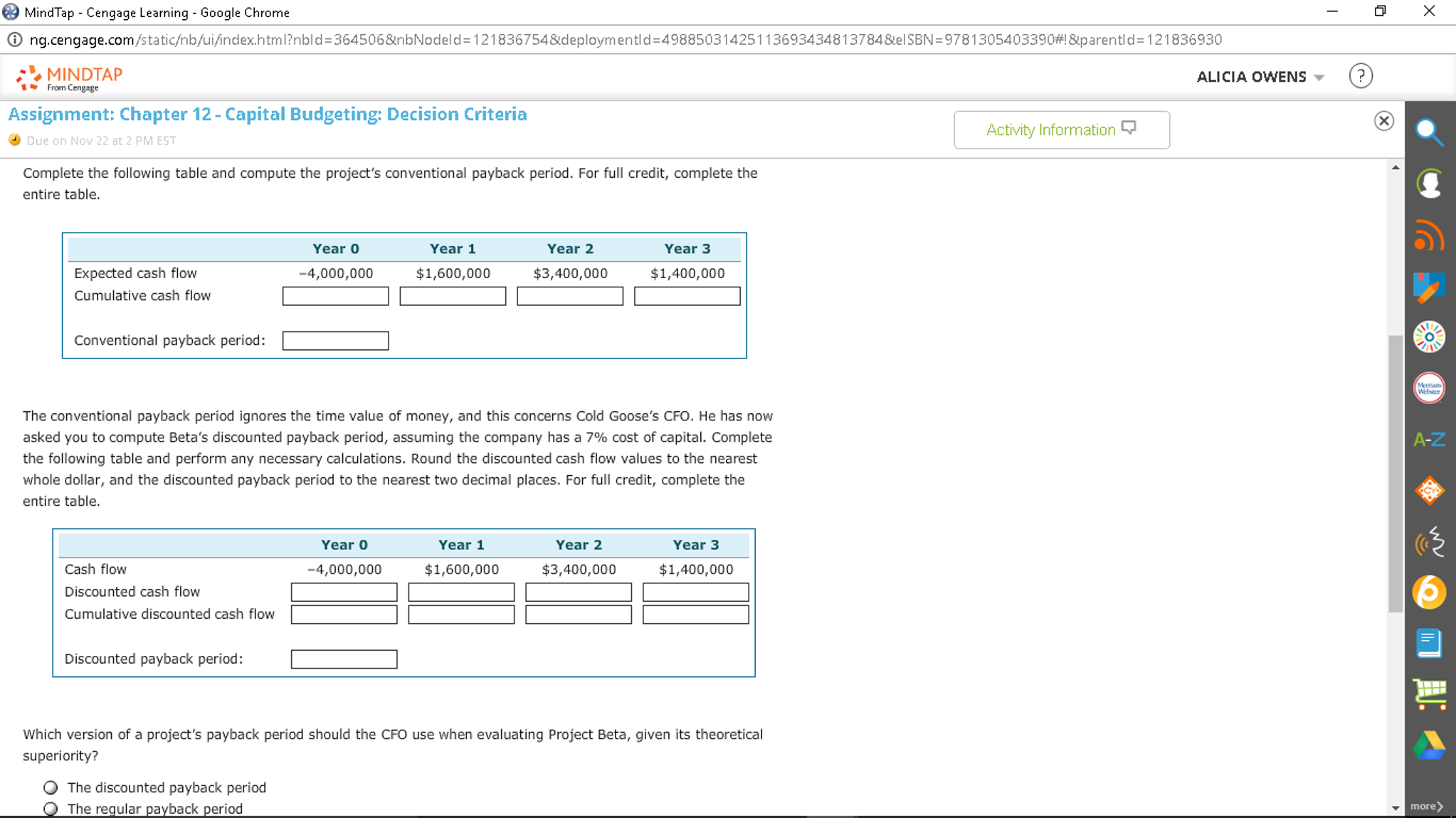Open the highlighter notes icon in sidebar
Image resolution: width=1456 pixels, height=818 pixels.
coord(1429,287)
